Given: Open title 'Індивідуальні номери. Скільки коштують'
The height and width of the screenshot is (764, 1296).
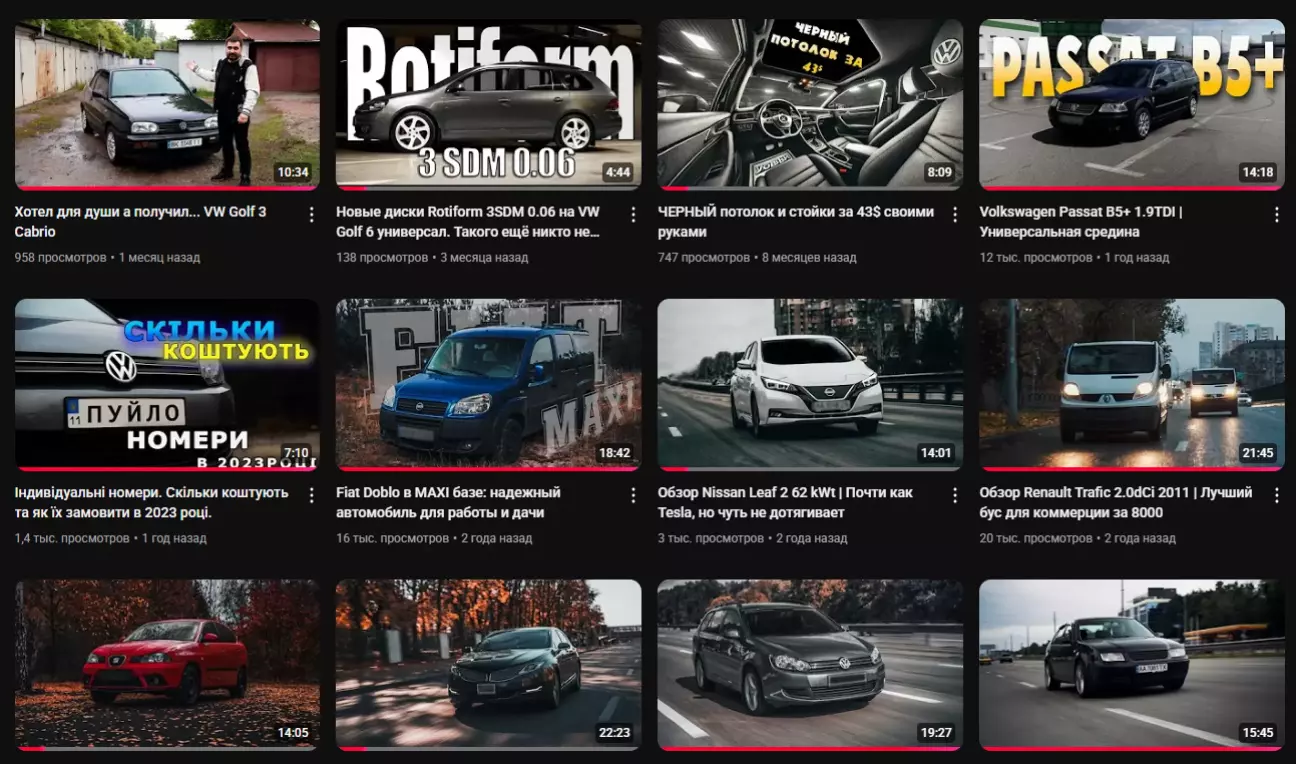Looking at the screenshot, I should (151, 503).
